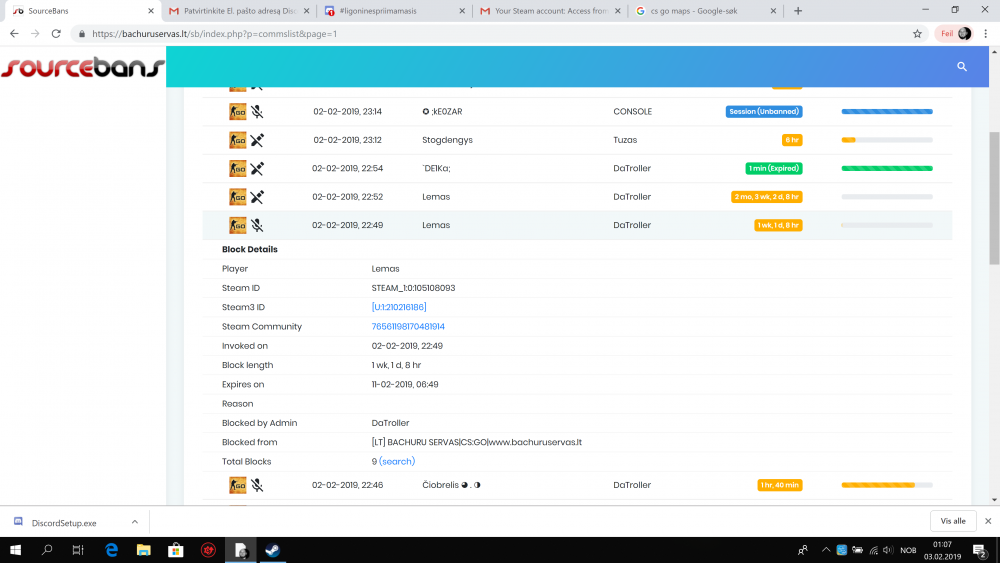1000x563 pixels.
Task: Reload the page using the browser refresh button
Action: click(58, 33)
